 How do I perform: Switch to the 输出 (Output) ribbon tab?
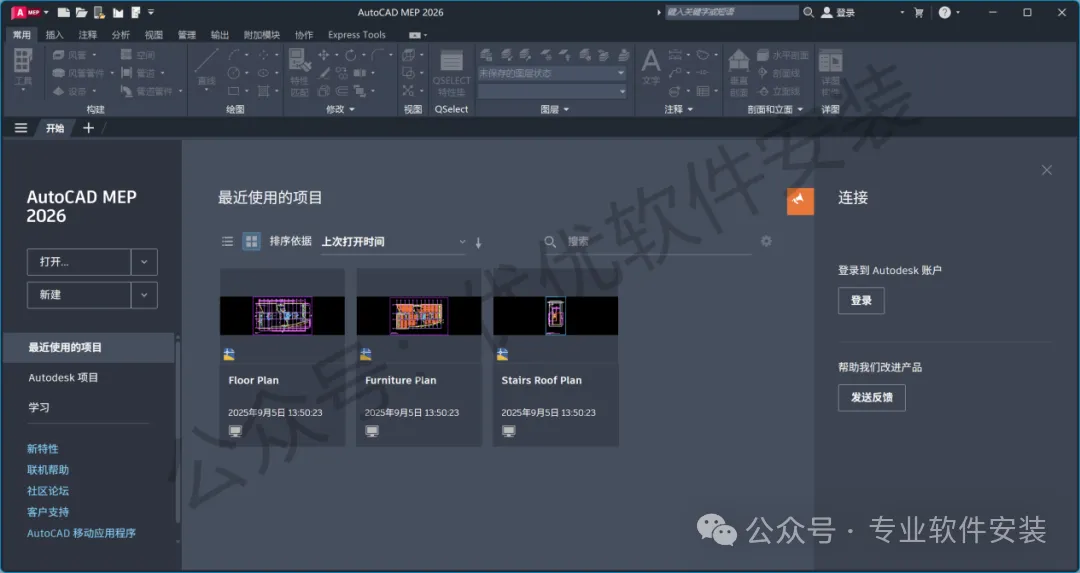220,34
